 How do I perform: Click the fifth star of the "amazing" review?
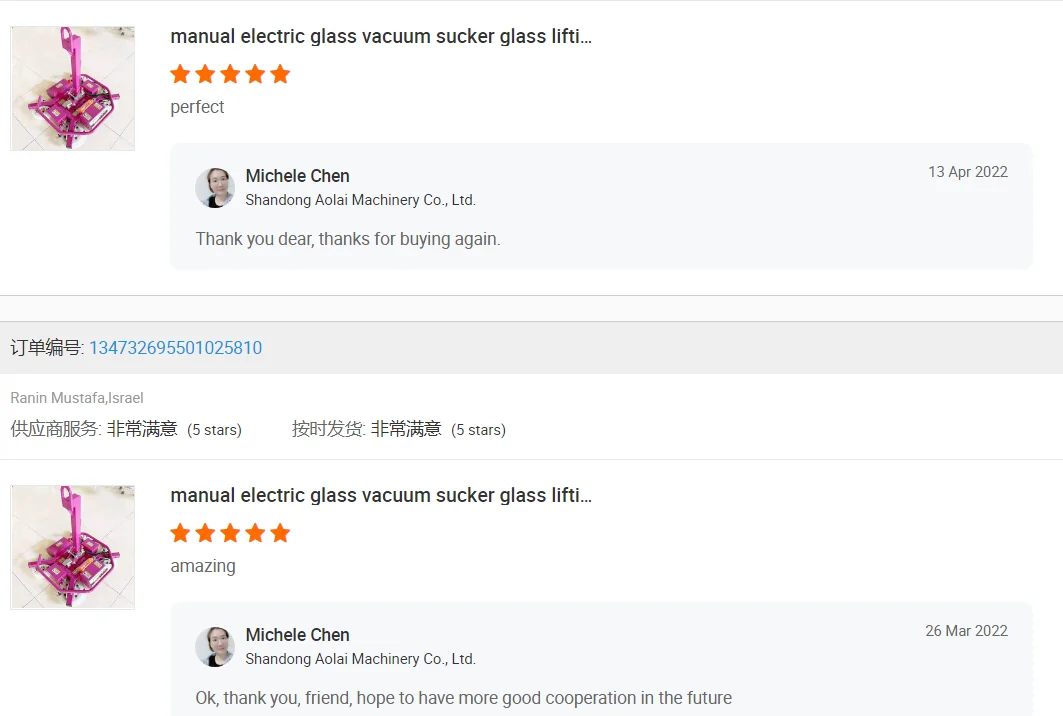(280, 533)
